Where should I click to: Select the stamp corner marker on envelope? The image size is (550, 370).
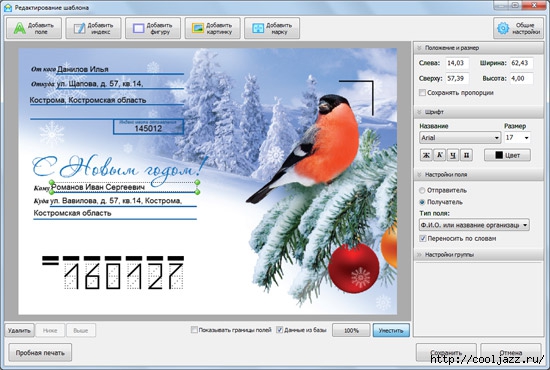pos(356,97)
